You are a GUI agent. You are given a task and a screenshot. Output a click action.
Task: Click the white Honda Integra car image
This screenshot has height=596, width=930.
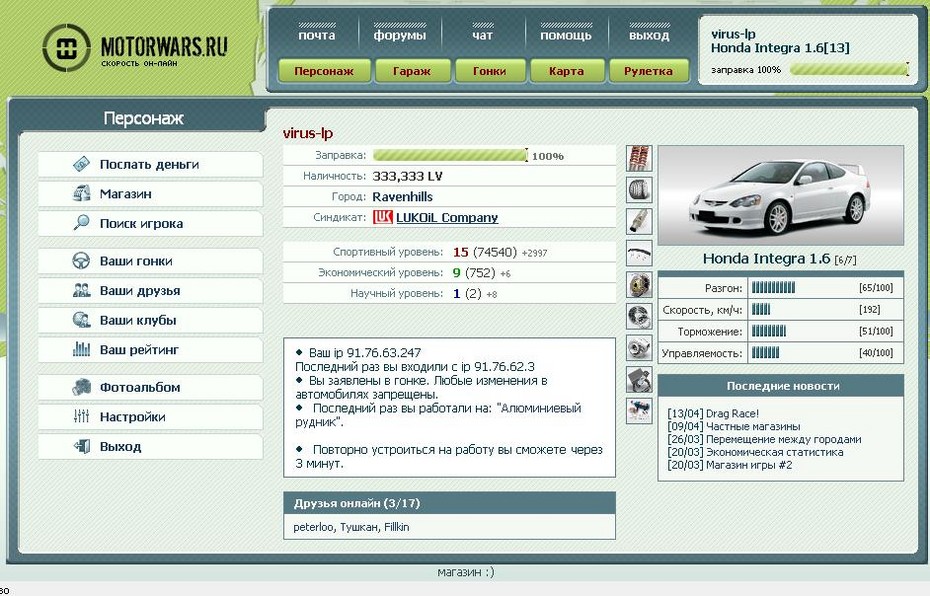(781, 195)
